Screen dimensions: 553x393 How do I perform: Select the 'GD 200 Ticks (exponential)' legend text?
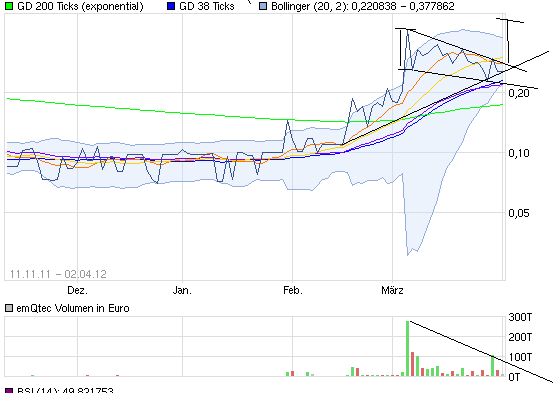tap(80, 6)
